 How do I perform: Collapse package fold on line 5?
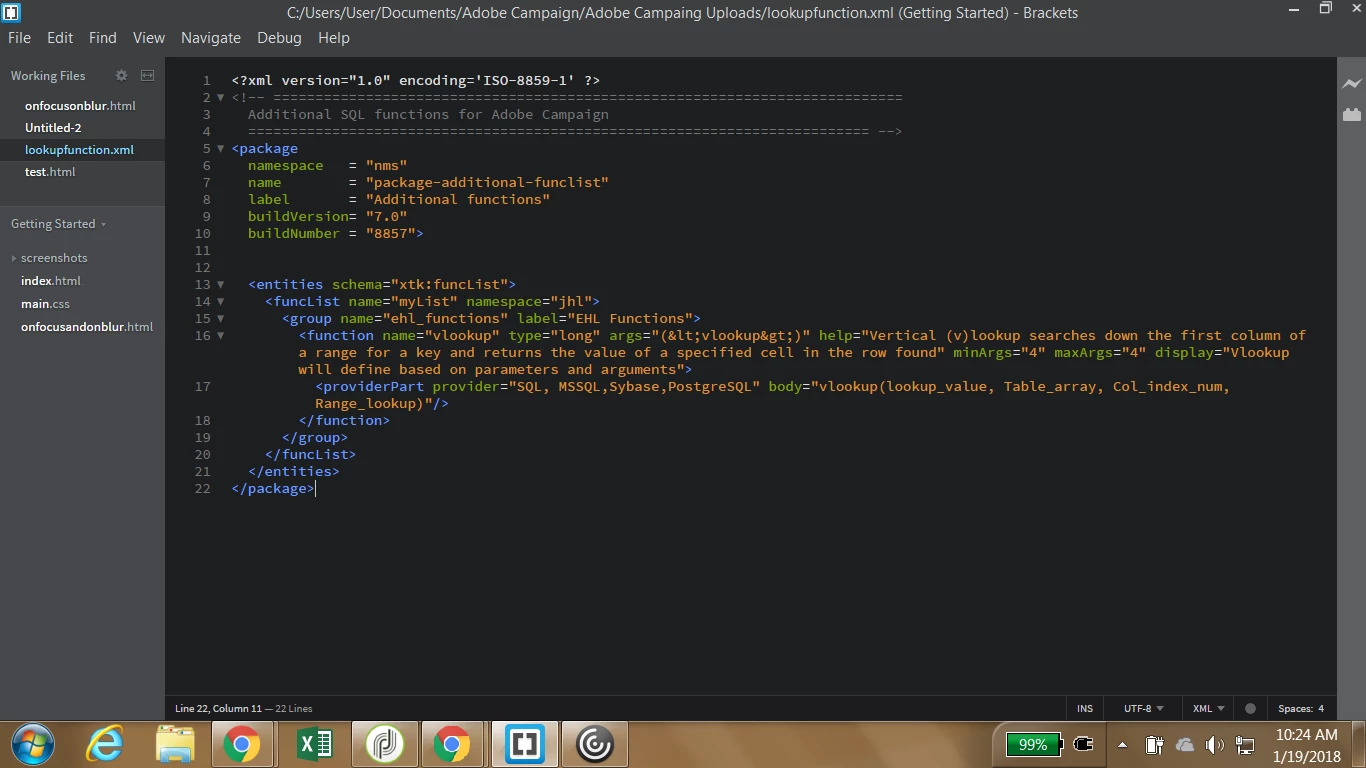click(221, 149)
